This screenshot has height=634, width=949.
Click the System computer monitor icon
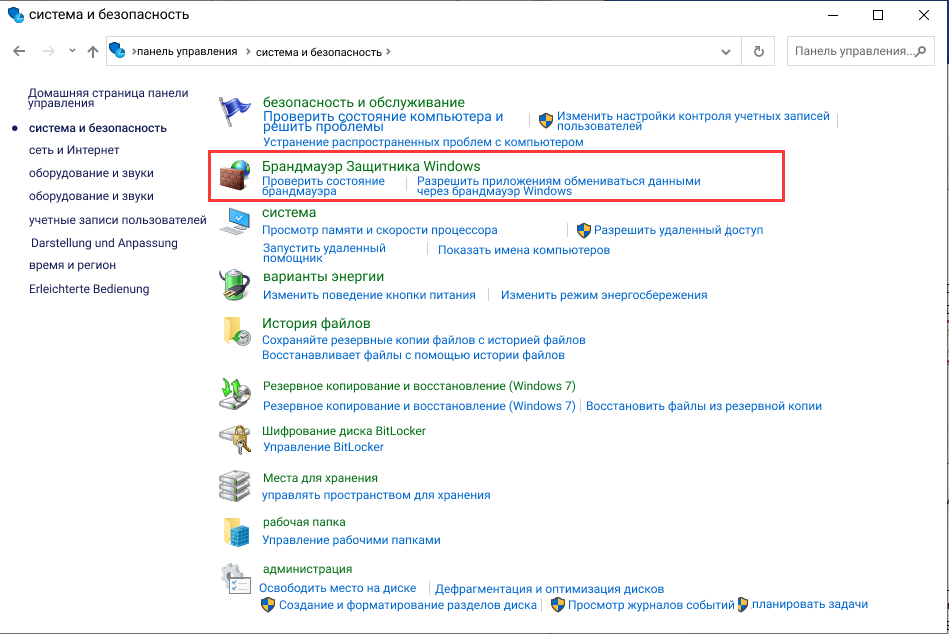pyautogui.click(x=234, y=221)
